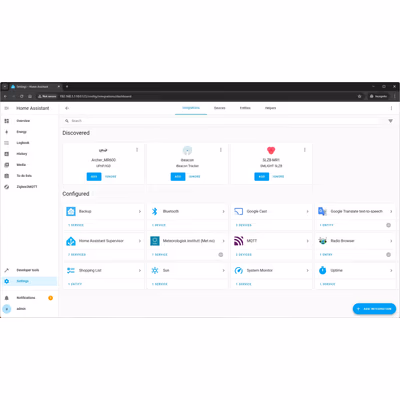Add the SLZB-MR1 discovered device
The height and width of the screenshot is (400, 400).
[262, 177]
